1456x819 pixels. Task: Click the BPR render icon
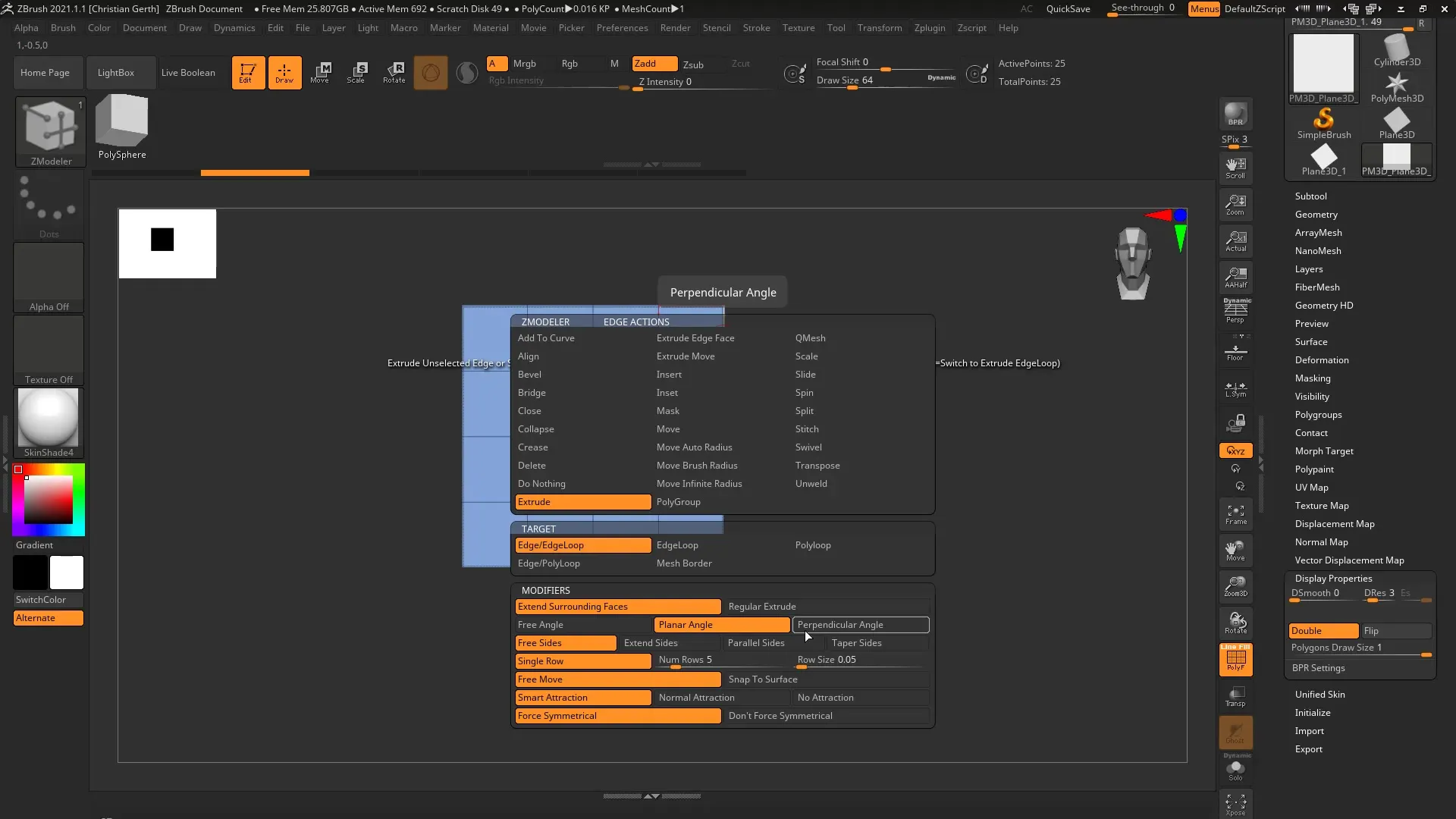pyautogui.click(x=1235, y=115)
